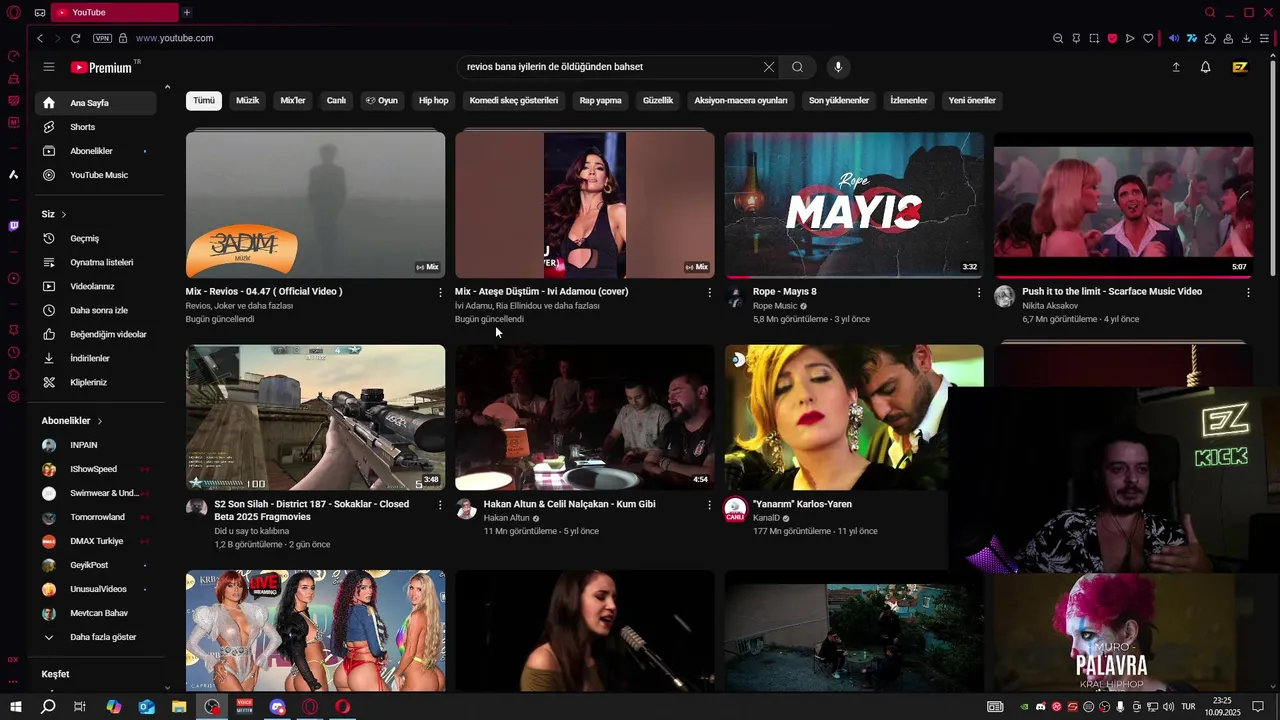1280x720 pixels.
Task: Open the DMAX Turkiye subscription
Action: pyautogui.click(x=96, y=541)
